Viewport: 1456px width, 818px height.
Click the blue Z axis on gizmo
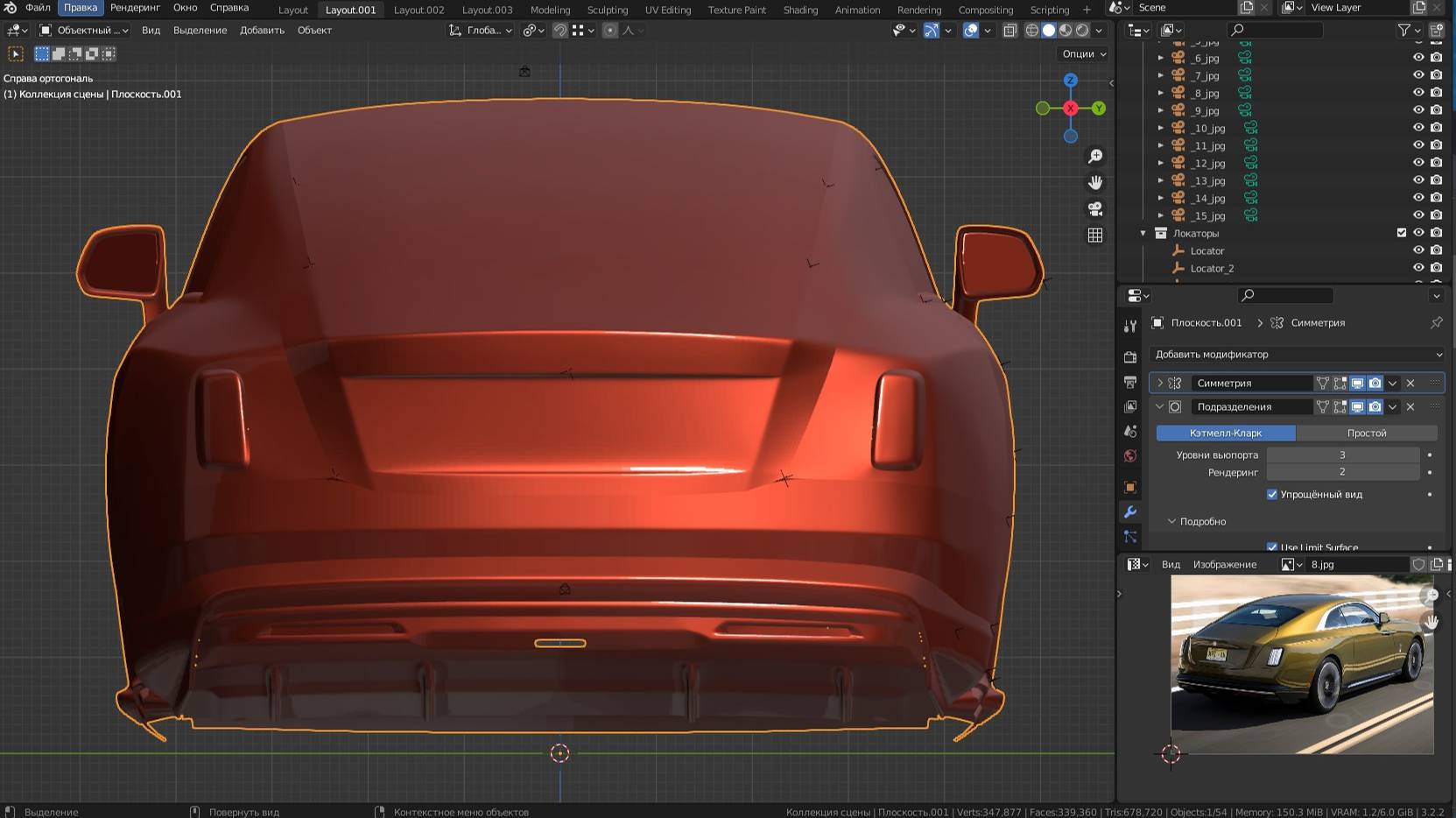click(1070, 80)
